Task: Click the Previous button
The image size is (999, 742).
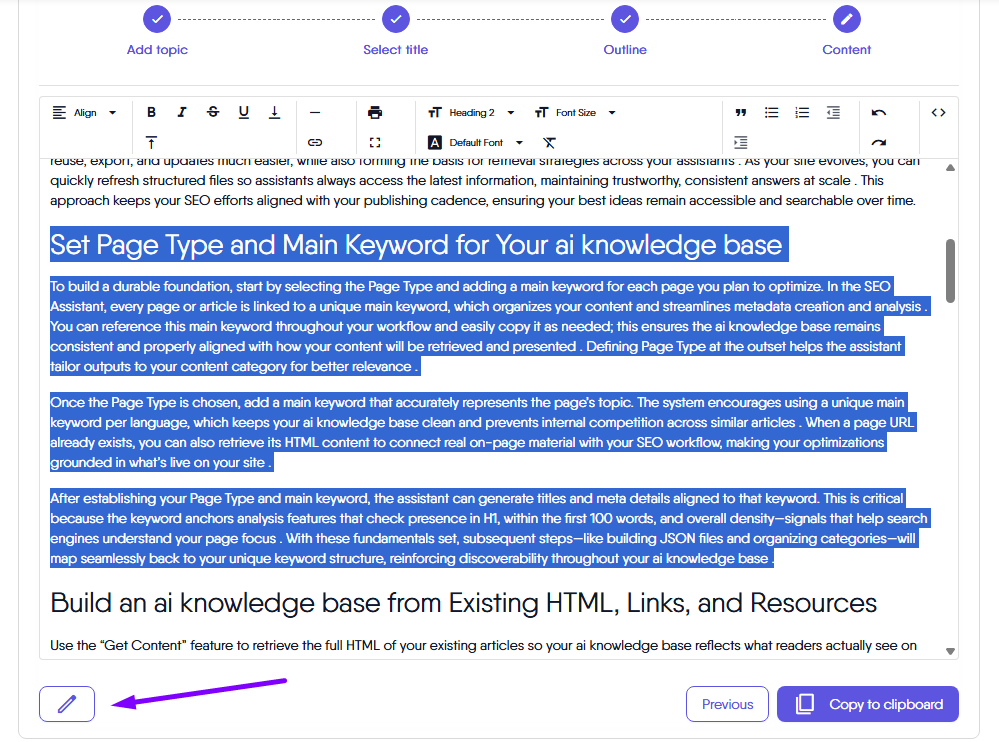Action: (x=727, y=704)
